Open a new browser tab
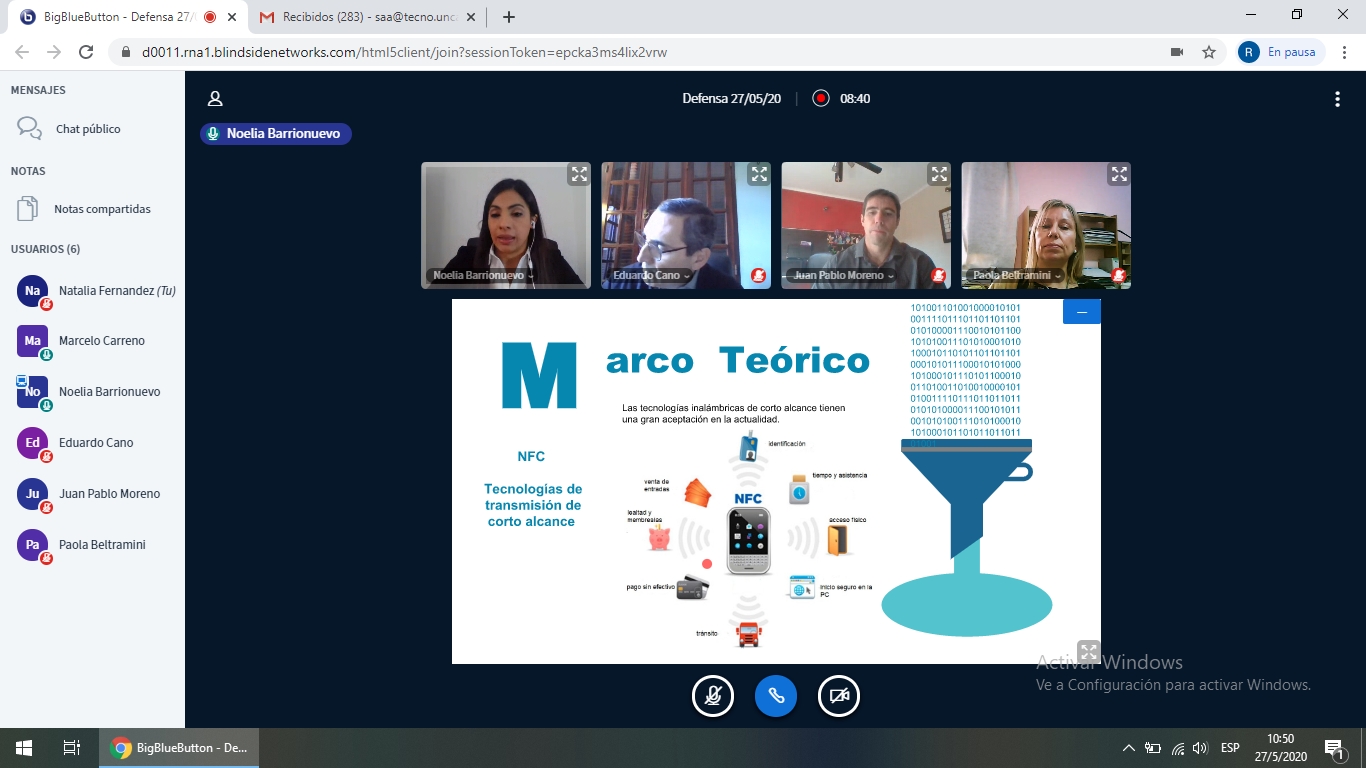The height and width of the screenshot is (768, 1366). [509, 17]
